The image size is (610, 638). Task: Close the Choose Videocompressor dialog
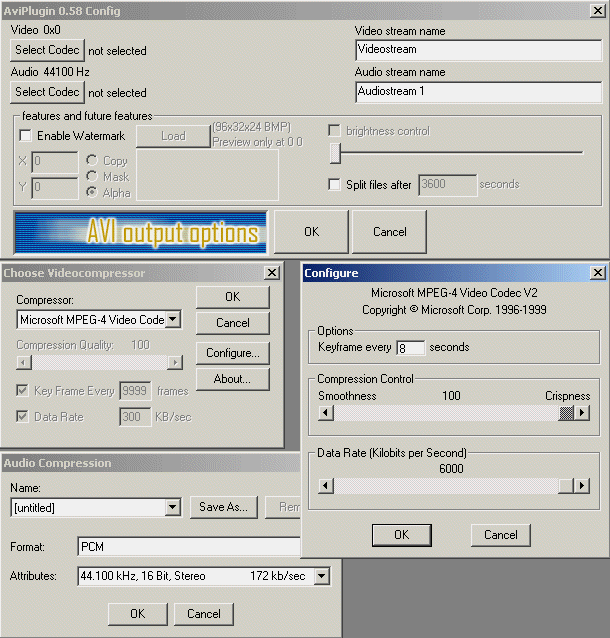(x=272, y=273)
